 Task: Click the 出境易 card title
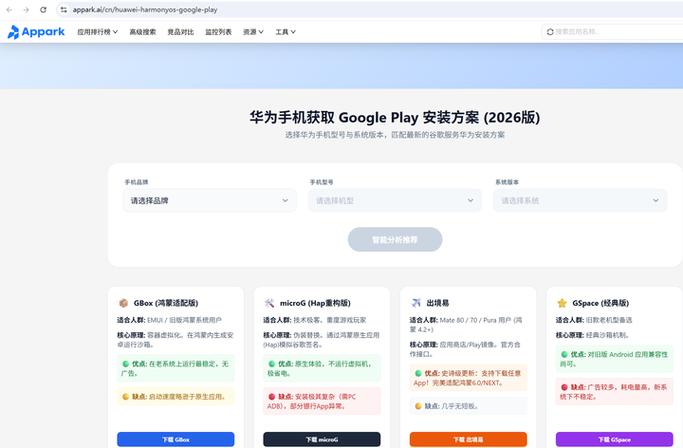pos(438,303)
